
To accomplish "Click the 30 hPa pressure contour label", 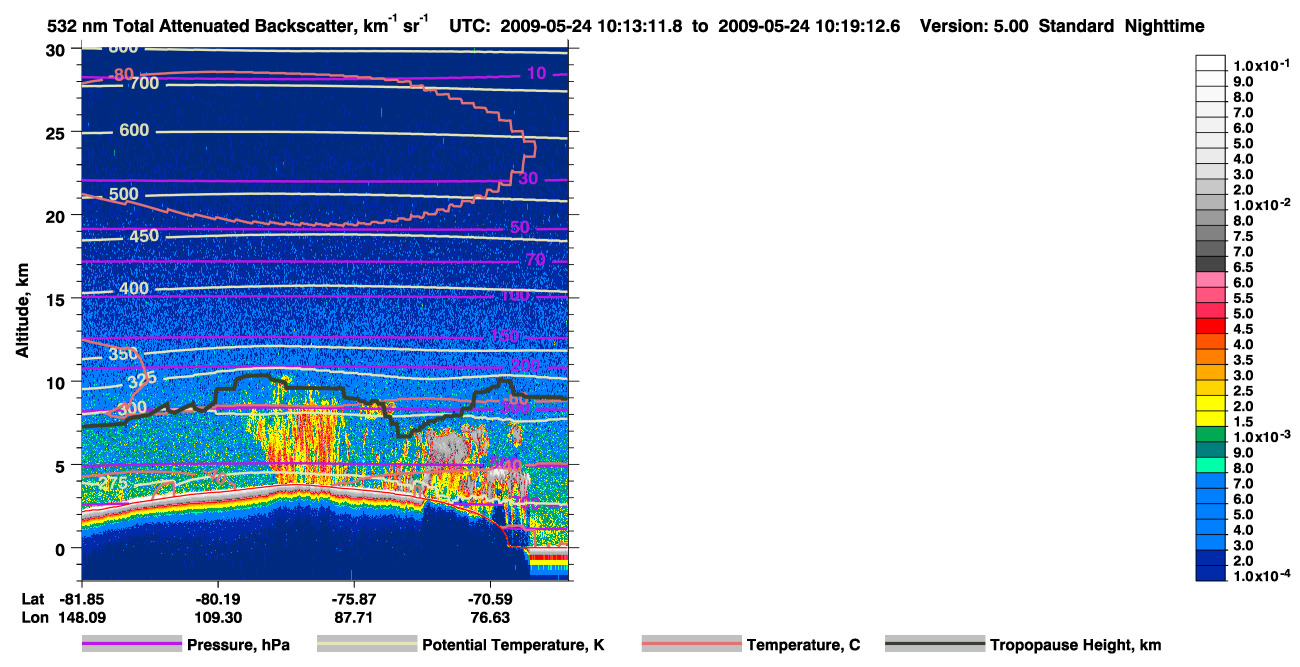I will tap(528, 178).
